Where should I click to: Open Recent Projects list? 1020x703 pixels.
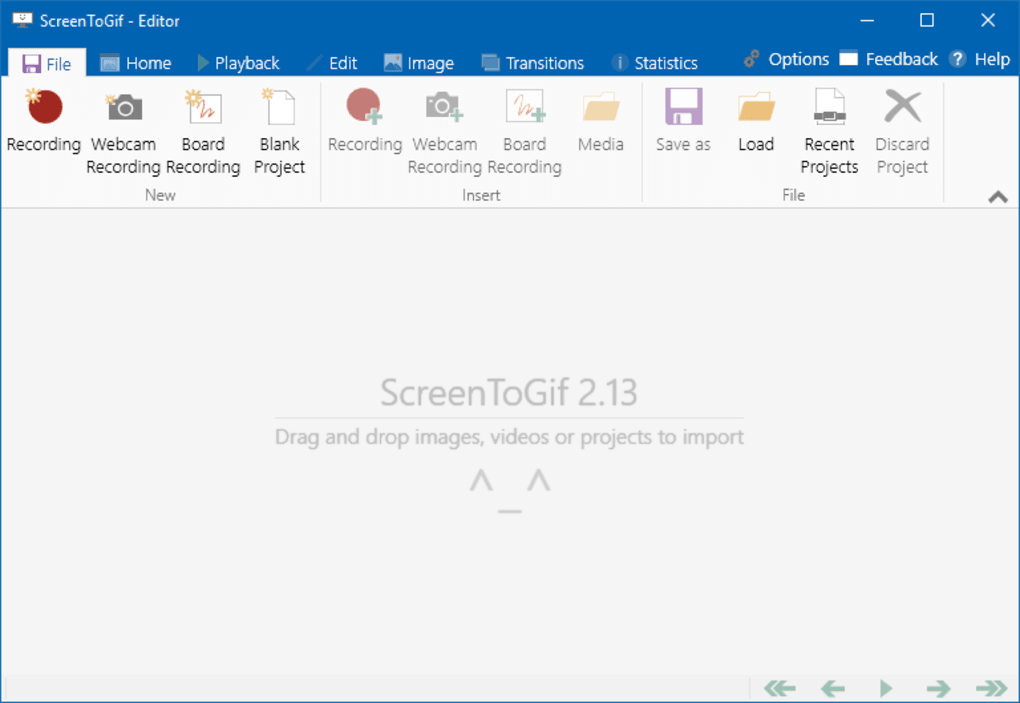coord(829,107)
